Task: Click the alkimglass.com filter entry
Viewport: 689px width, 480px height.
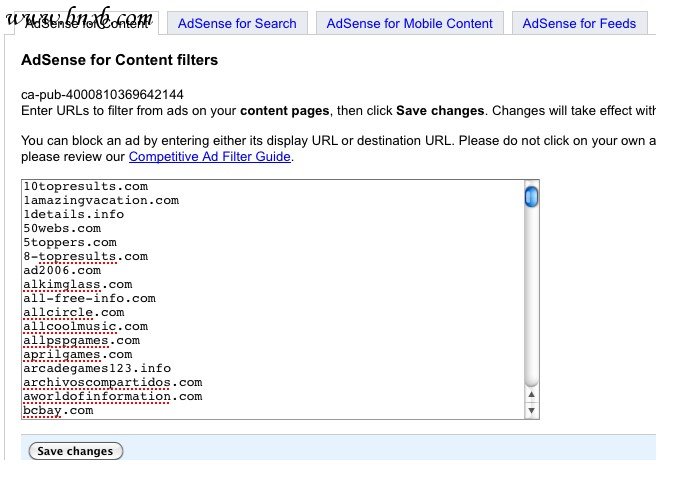Action: pos(77,285)
